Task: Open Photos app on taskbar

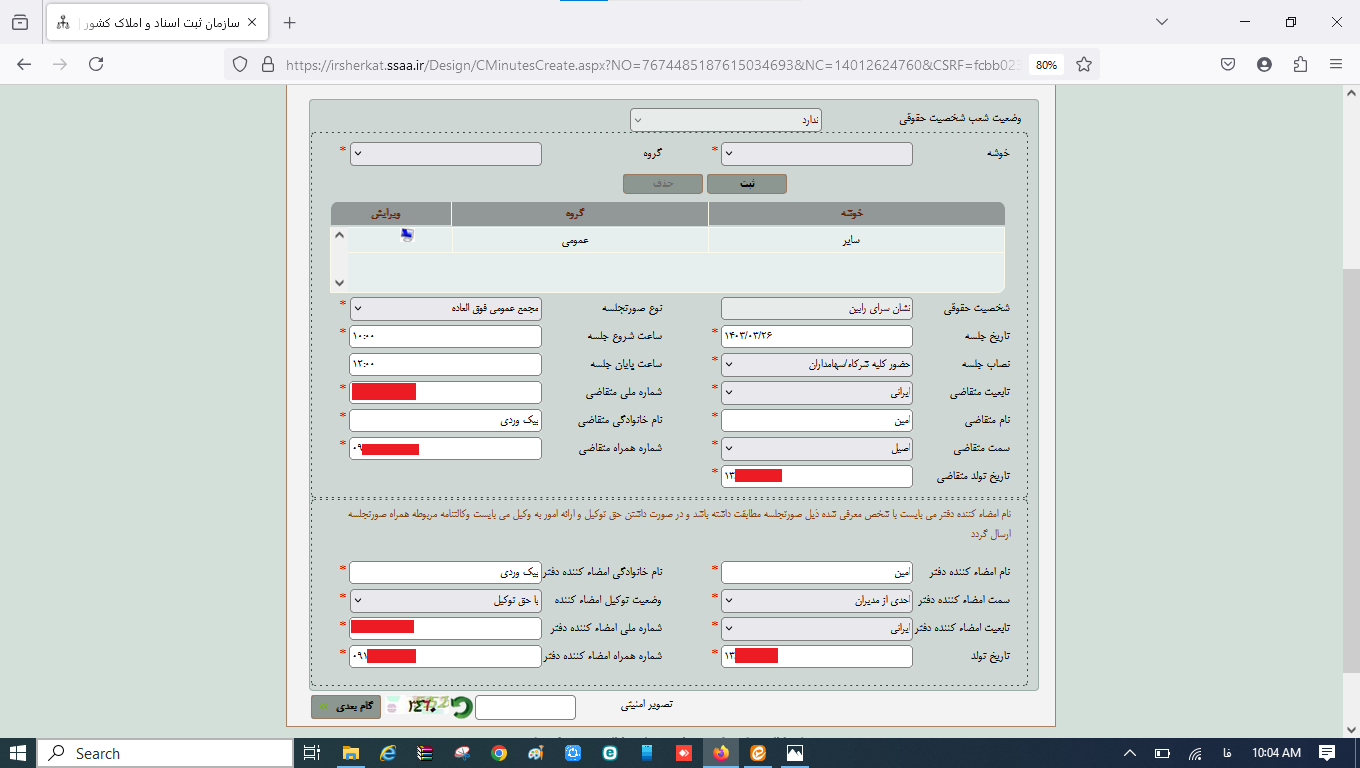Action: [795, 753]
